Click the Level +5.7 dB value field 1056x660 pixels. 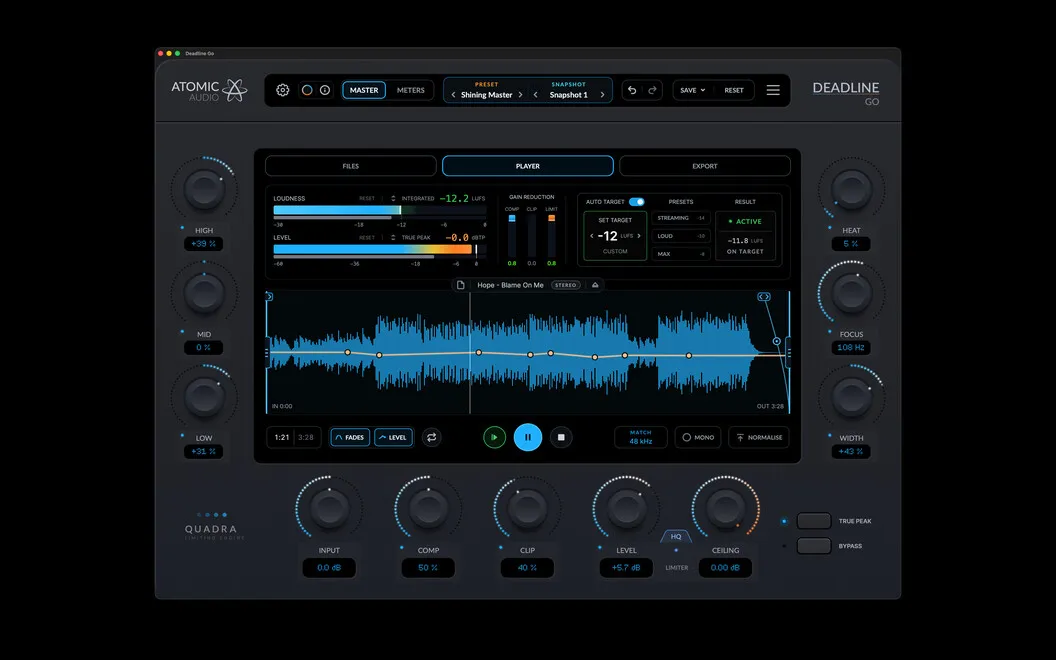point(626,568)
